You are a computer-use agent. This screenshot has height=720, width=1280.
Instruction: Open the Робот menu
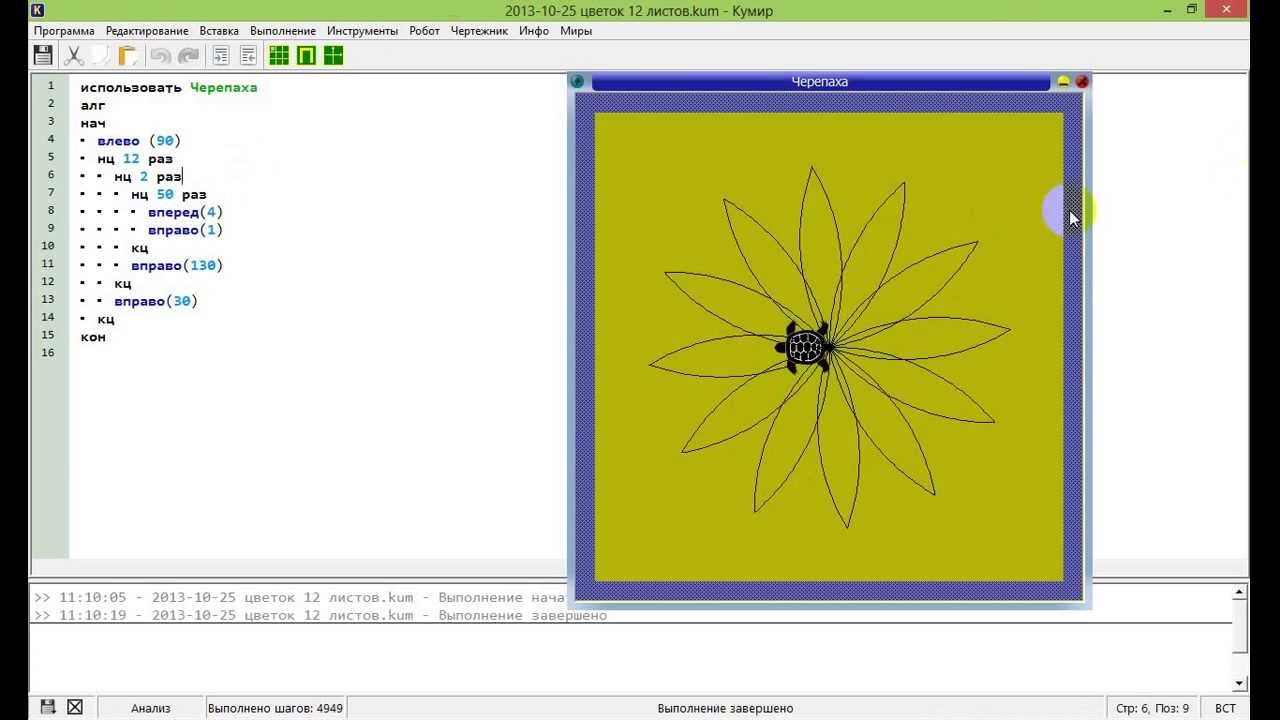[x=424, y=31]
